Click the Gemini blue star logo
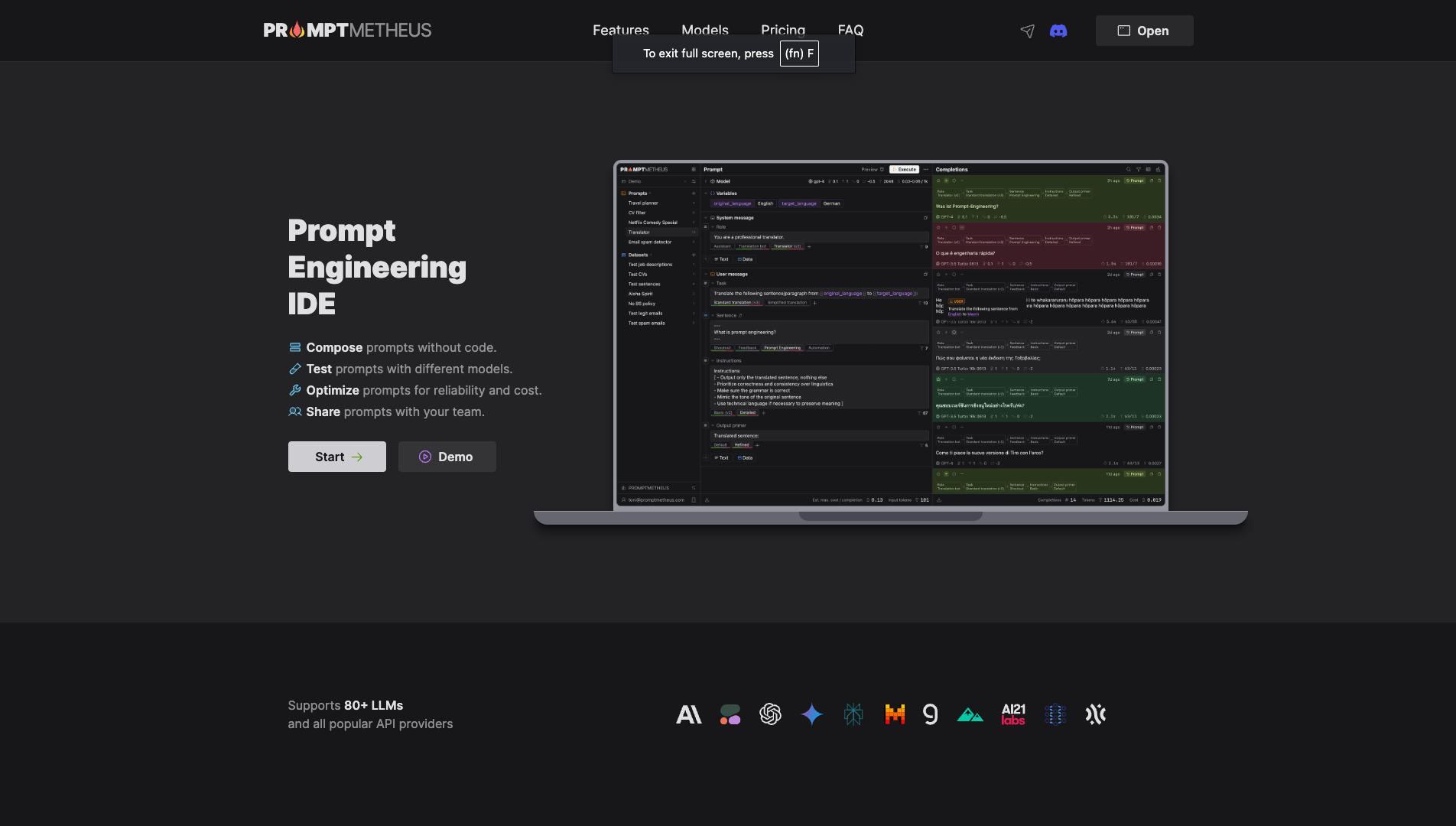 pyautogui.click(x=812, y=714)
